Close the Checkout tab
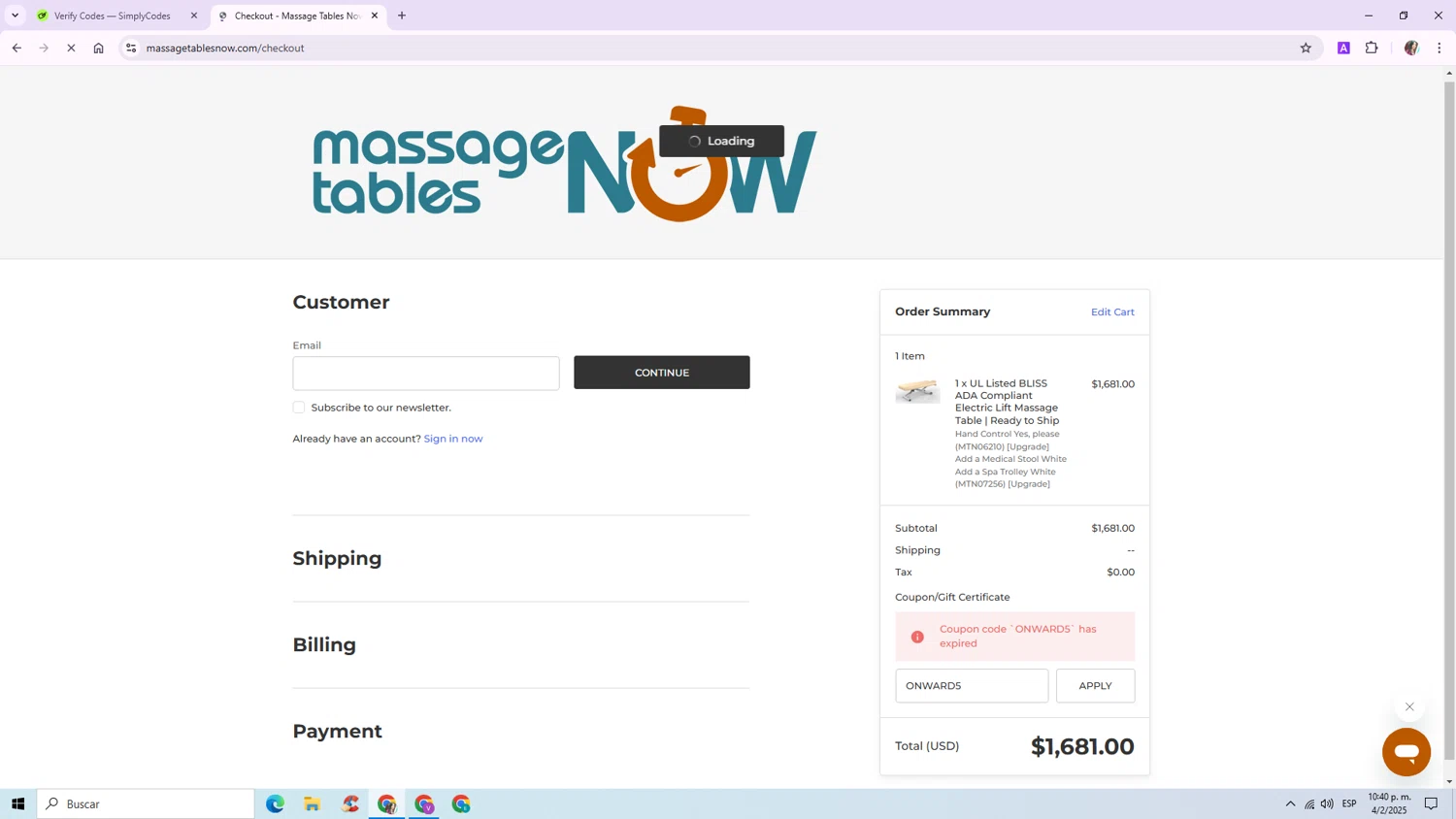The width and height of the screenshot is (1456, 819). click(x=375, y=16)
